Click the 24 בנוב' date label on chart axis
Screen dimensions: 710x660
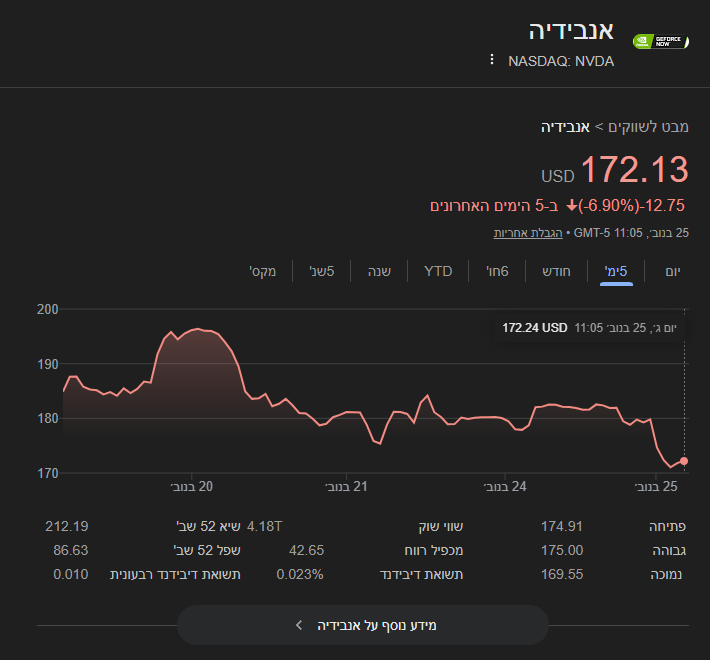[x=505, y=487]
